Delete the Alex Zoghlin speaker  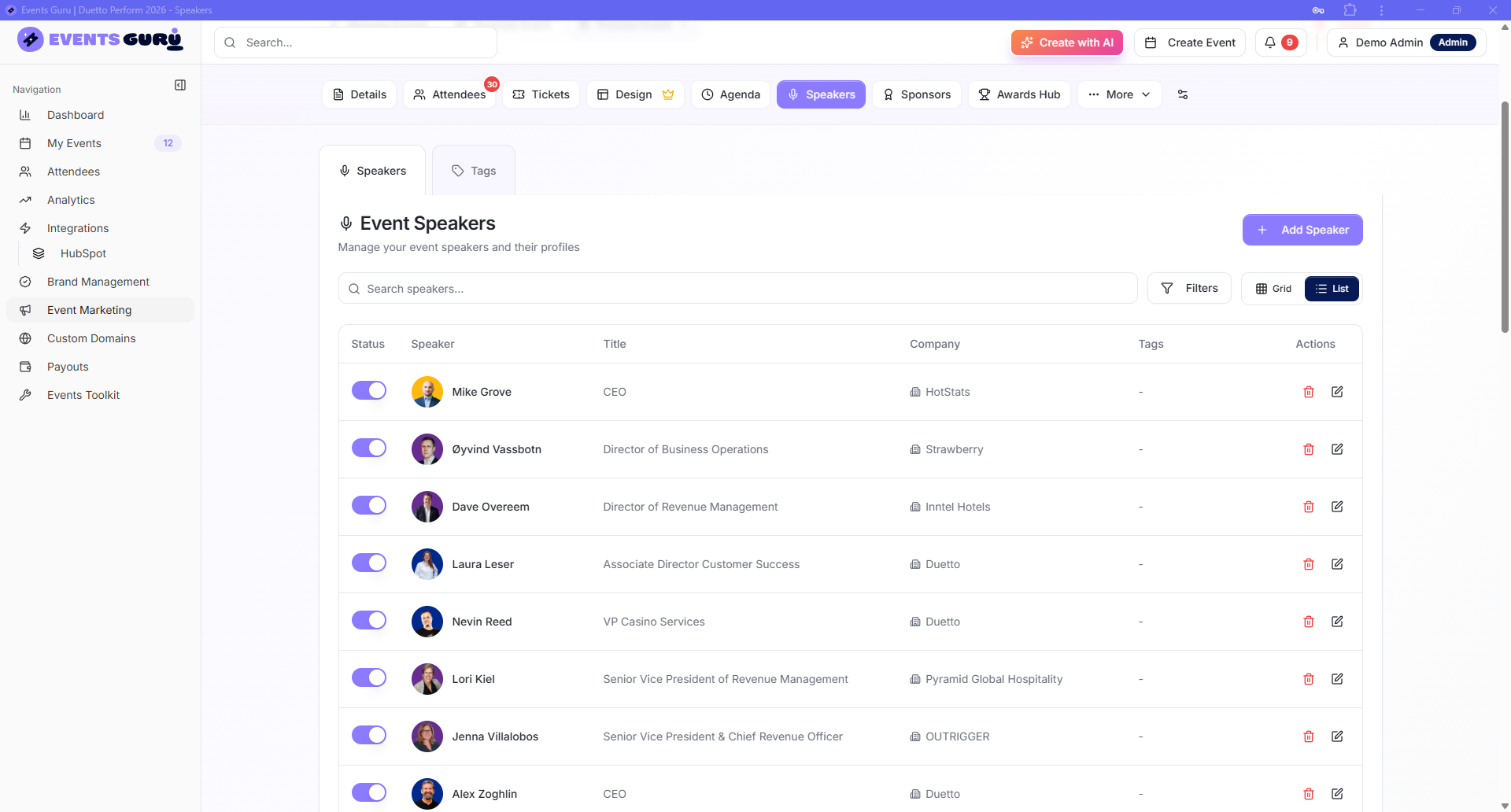[x=1309, y=794]
